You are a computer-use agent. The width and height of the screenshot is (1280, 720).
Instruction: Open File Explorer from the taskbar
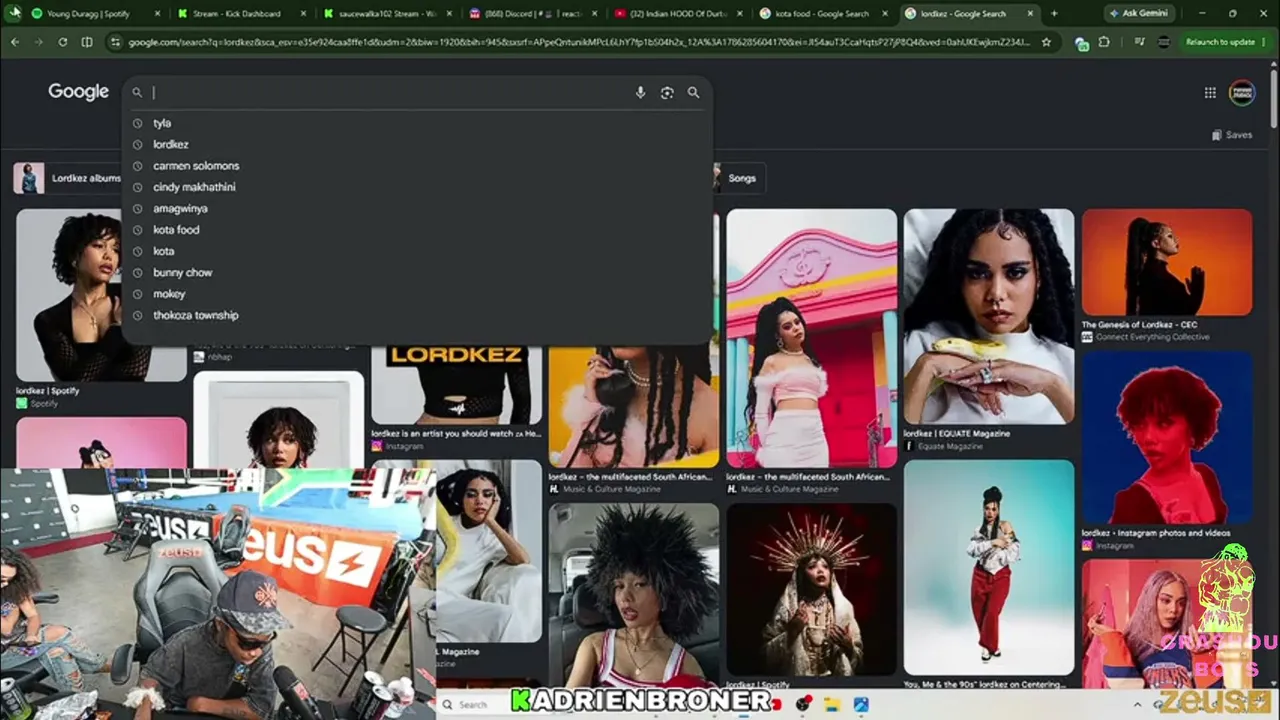(x=831, y=705)
